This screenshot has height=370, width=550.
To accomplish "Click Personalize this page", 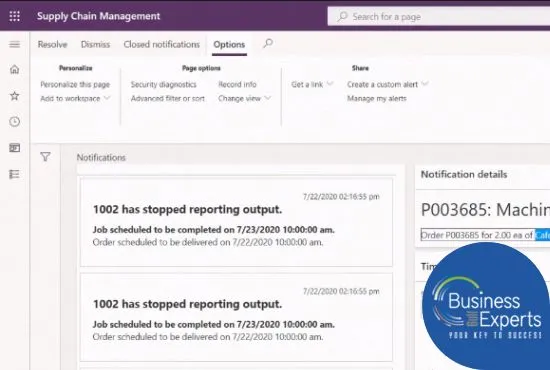I will [x=75, y=85].
